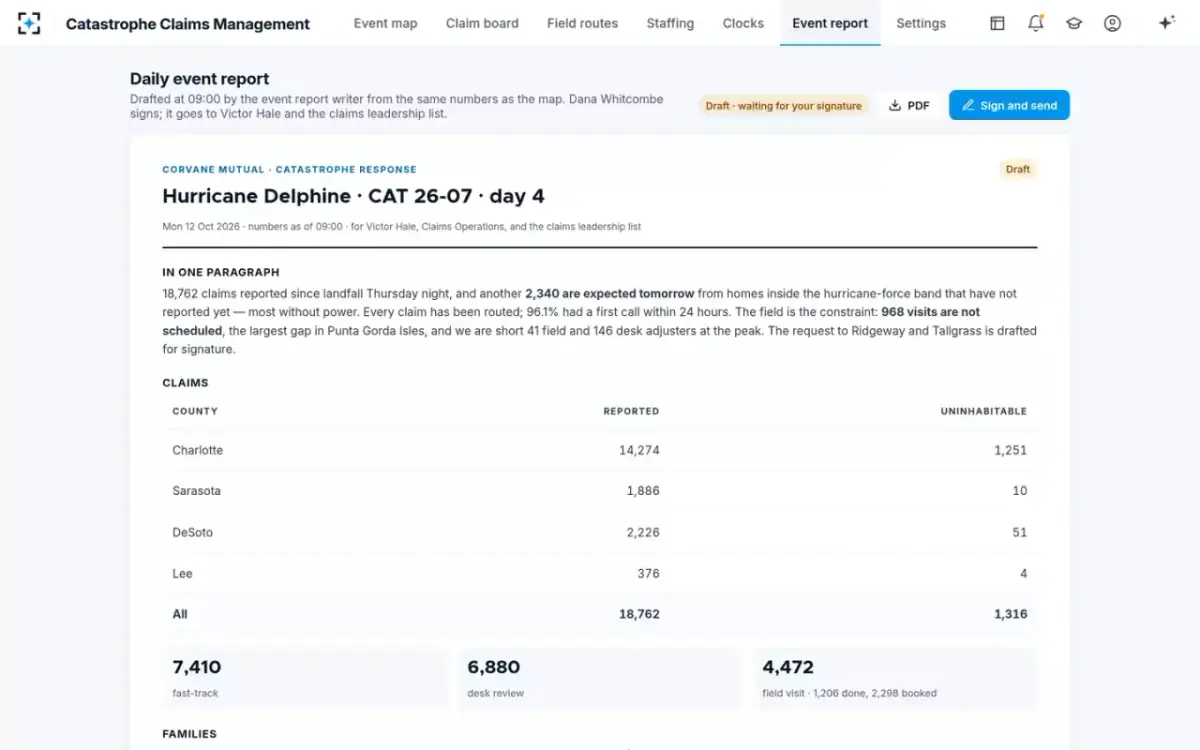Click the Families section heading
Image resolution: width=1200 pixels, height=750 pixels.
point(189,734)
